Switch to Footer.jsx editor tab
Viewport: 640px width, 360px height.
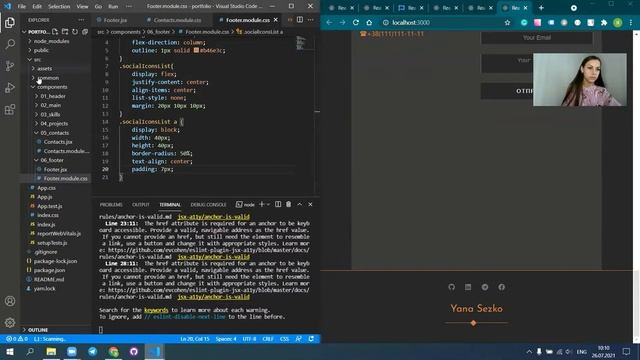click(115, 20)
